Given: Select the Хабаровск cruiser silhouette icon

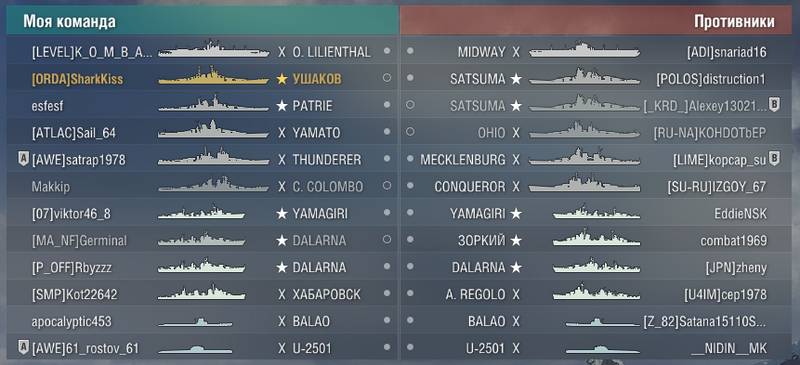Looking at the screenshot, I should tap(202, 292).
